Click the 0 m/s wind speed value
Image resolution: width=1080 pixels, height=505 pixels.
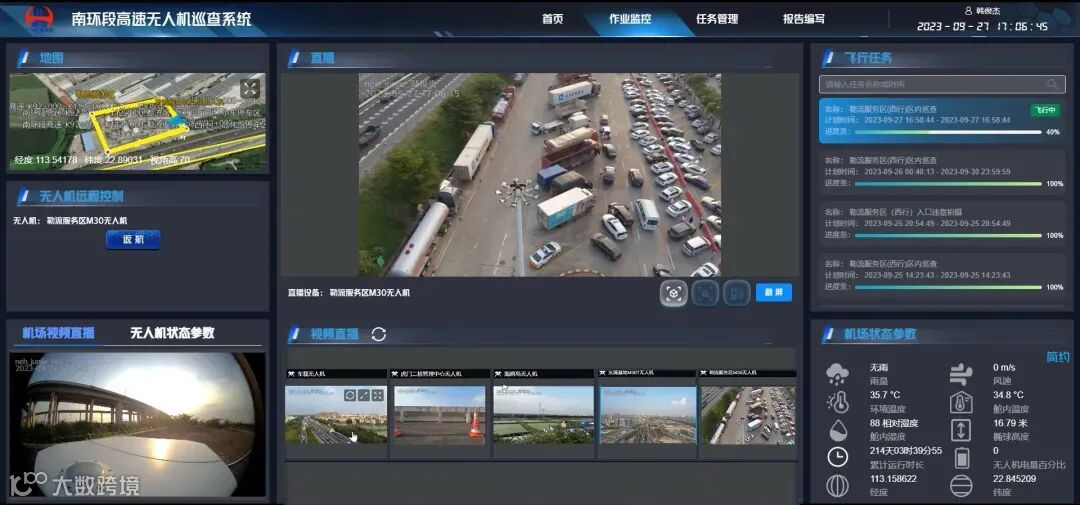click(1005, 367)
